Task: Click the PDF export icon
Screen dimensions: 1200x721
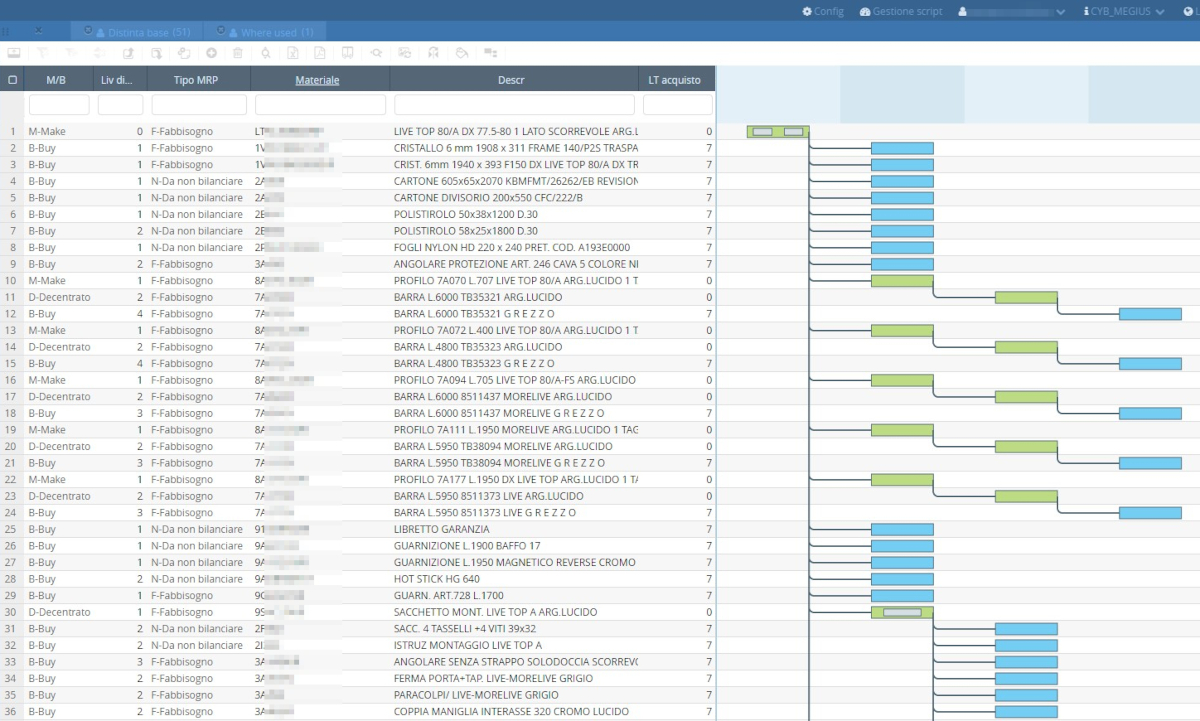Action: pos(319,53)
